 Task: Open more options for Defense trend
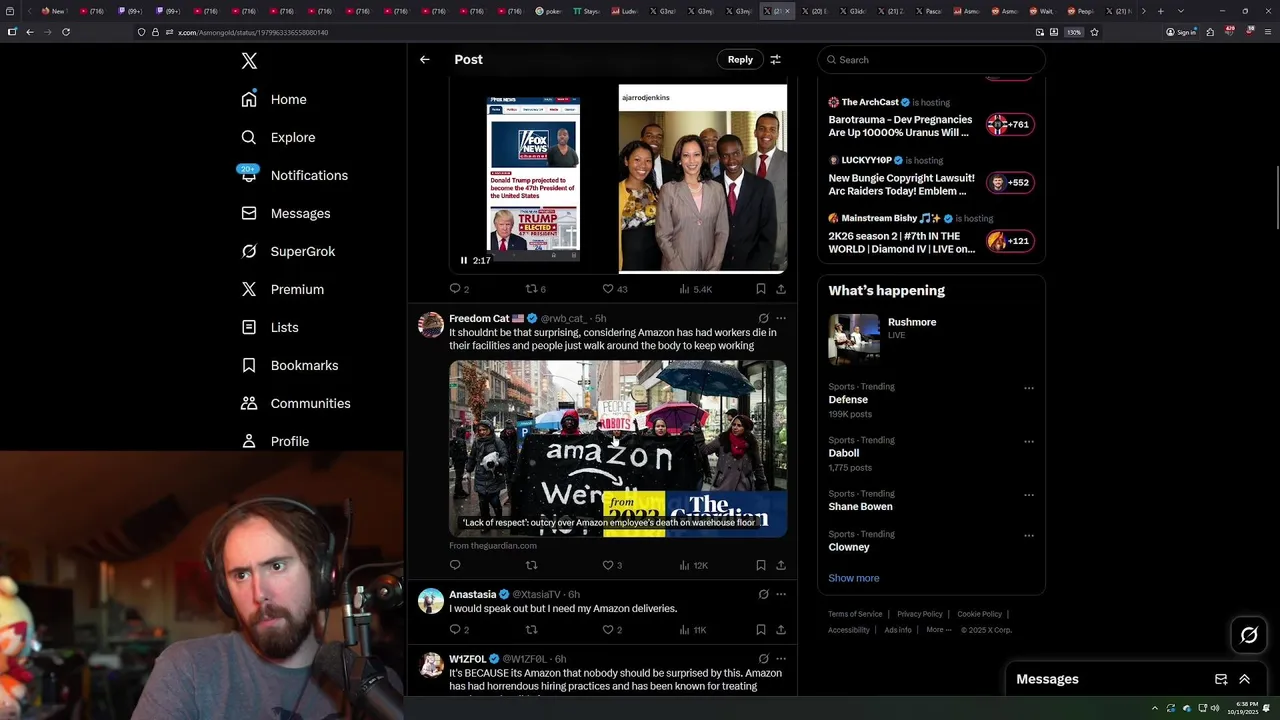[1028, 388]
